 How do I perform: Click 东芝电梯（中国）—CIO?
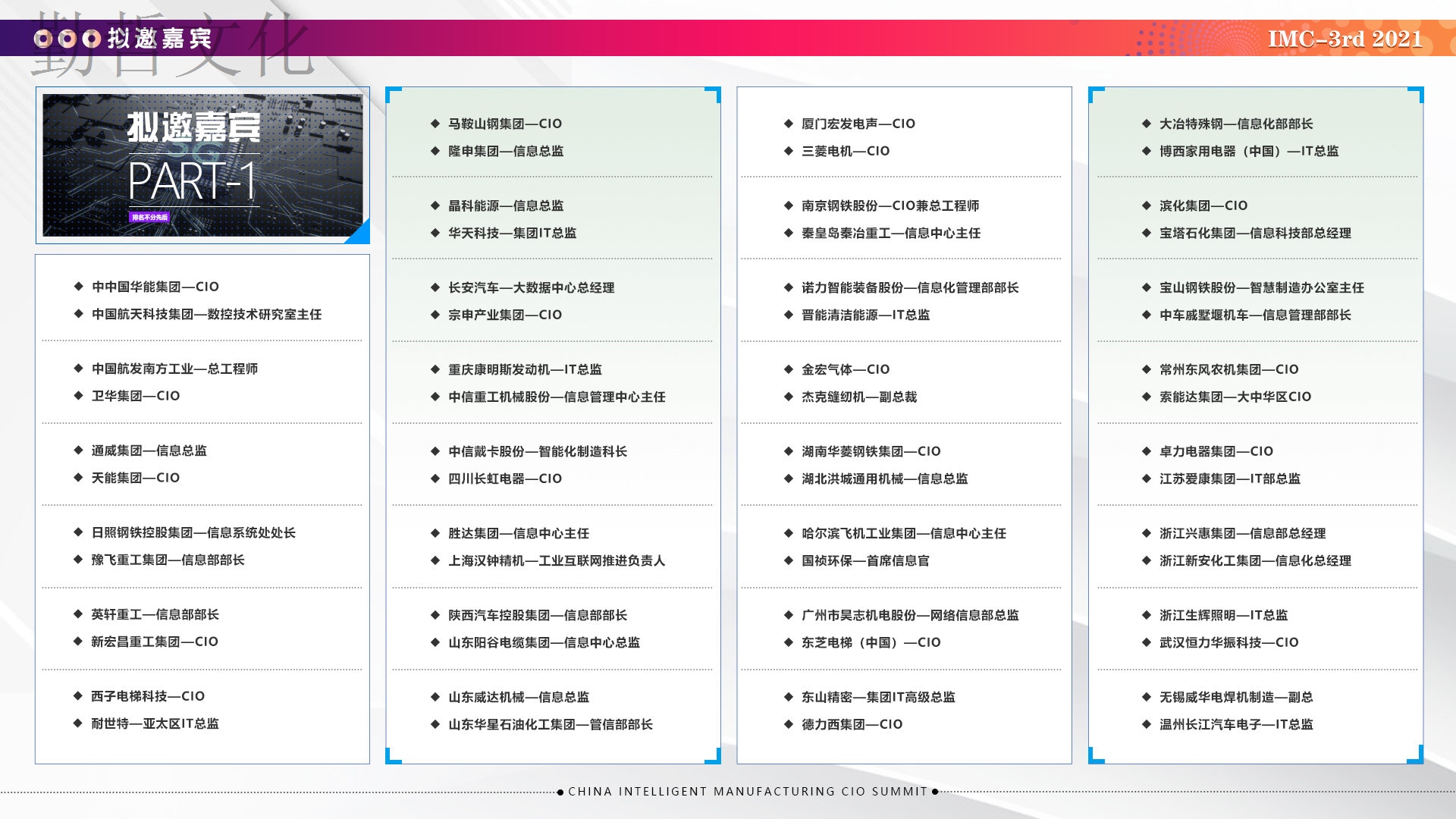(871, 642)
